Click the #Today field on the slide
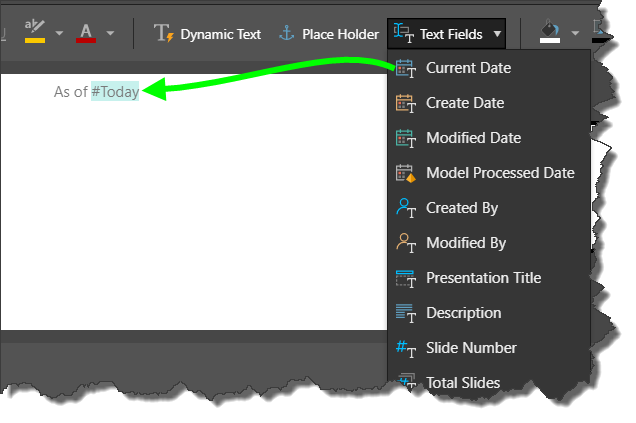Screen dimensions: 636x423 tap(115, 92)
